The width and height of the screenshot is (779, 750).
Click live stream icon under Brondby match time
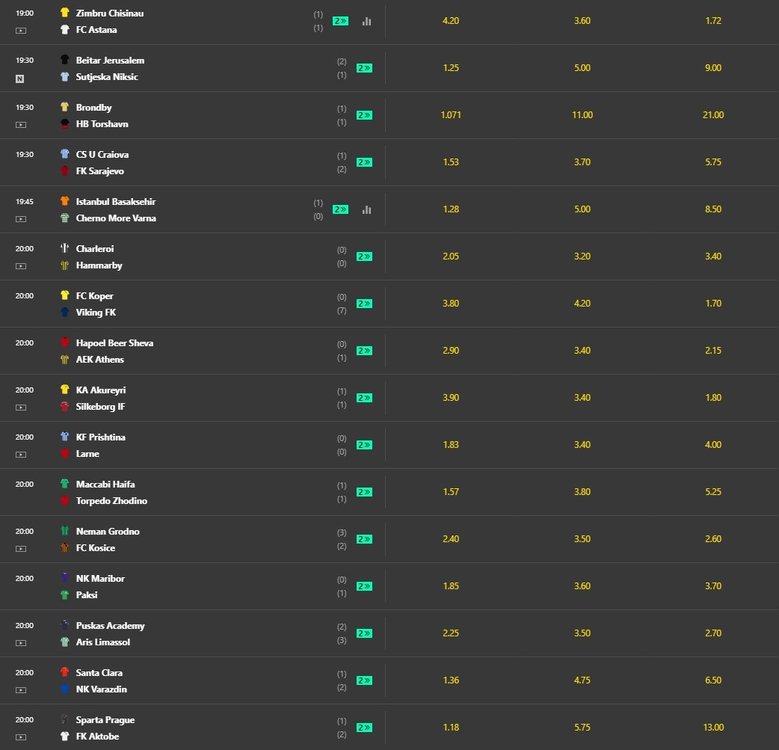(20, 125)
